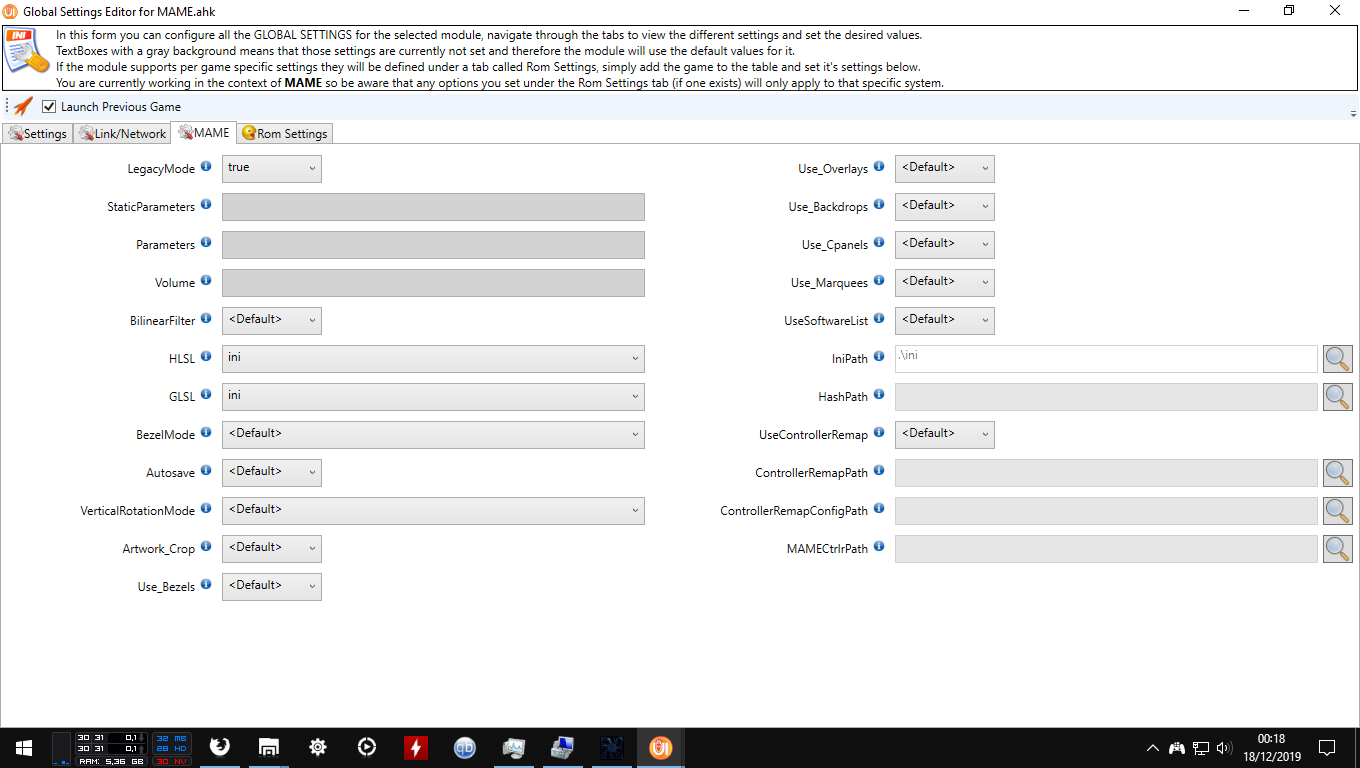Click info icon next to StaticParameters
1360x768 pixels.
pyautogui.click(x=206, y=205)
